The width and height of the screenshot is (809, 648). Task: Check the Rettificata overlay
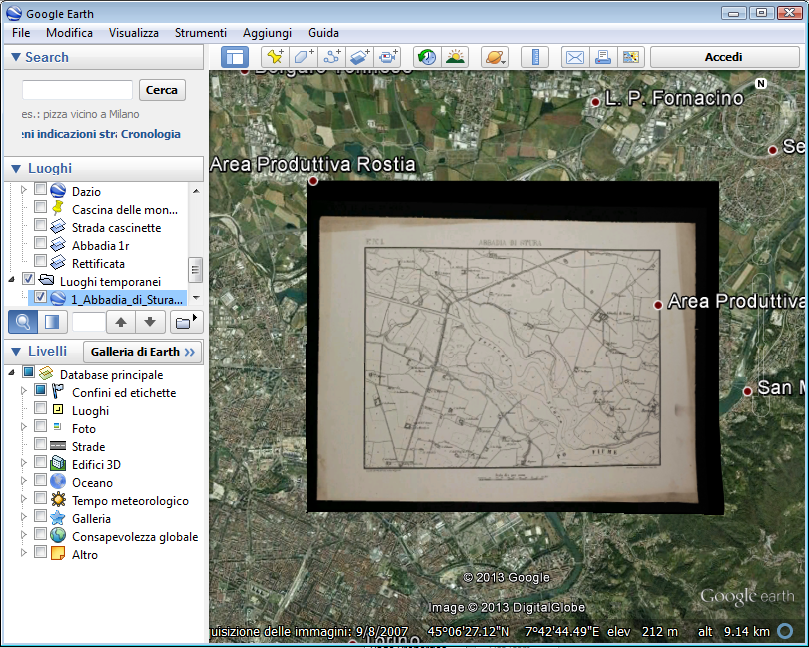click(40, 262)
